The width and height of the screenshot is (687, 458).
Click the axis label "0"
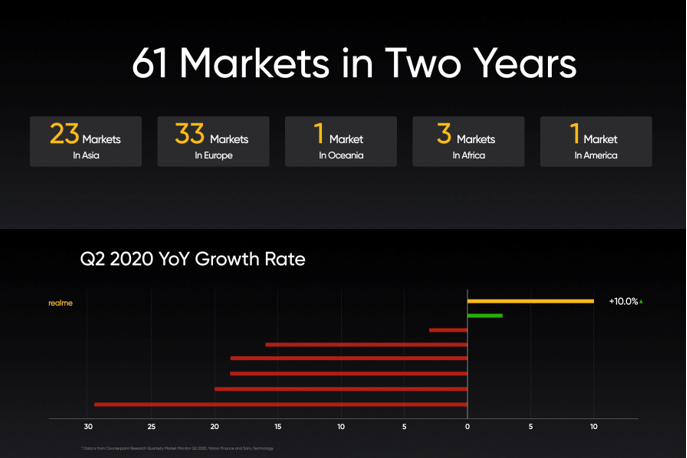coord(467,426)
